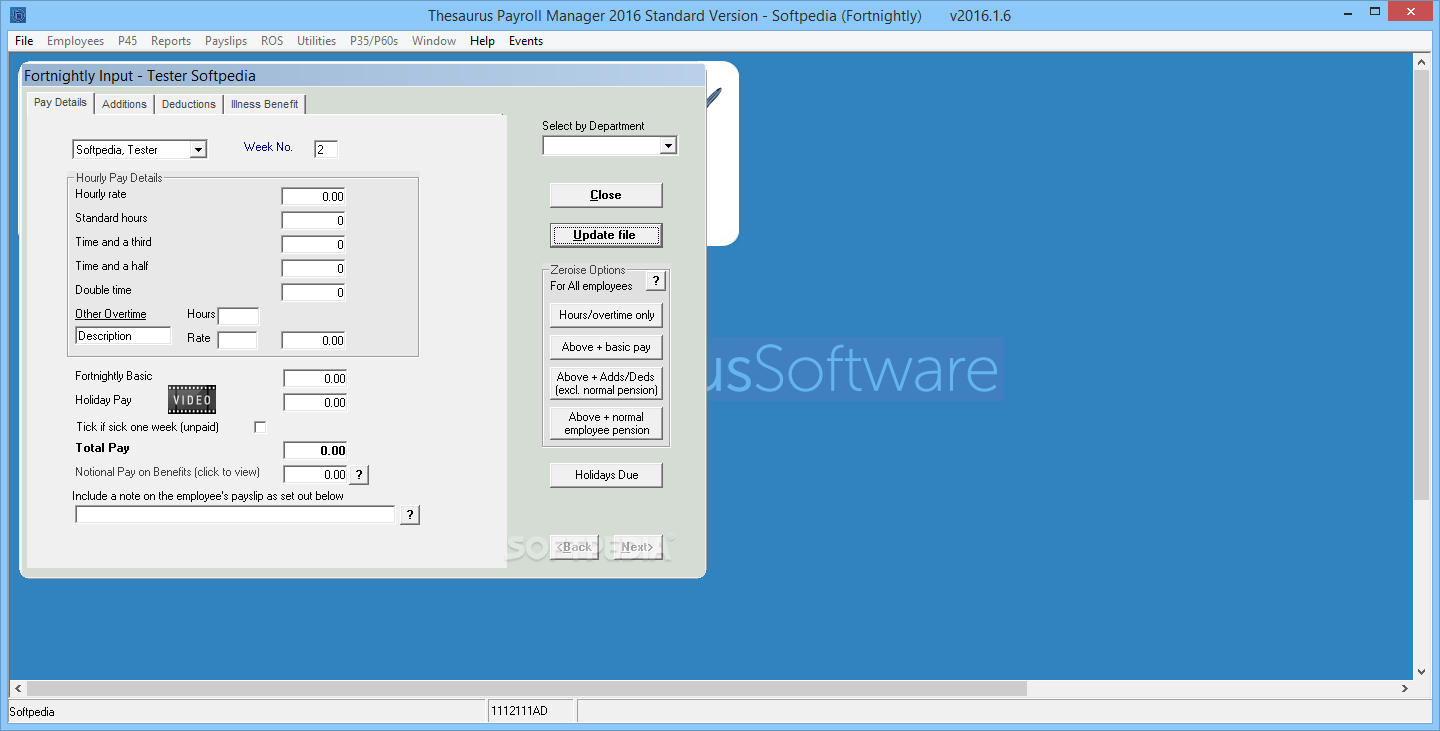
Task: Click the application icon in title bar
Action: (18, 15)
